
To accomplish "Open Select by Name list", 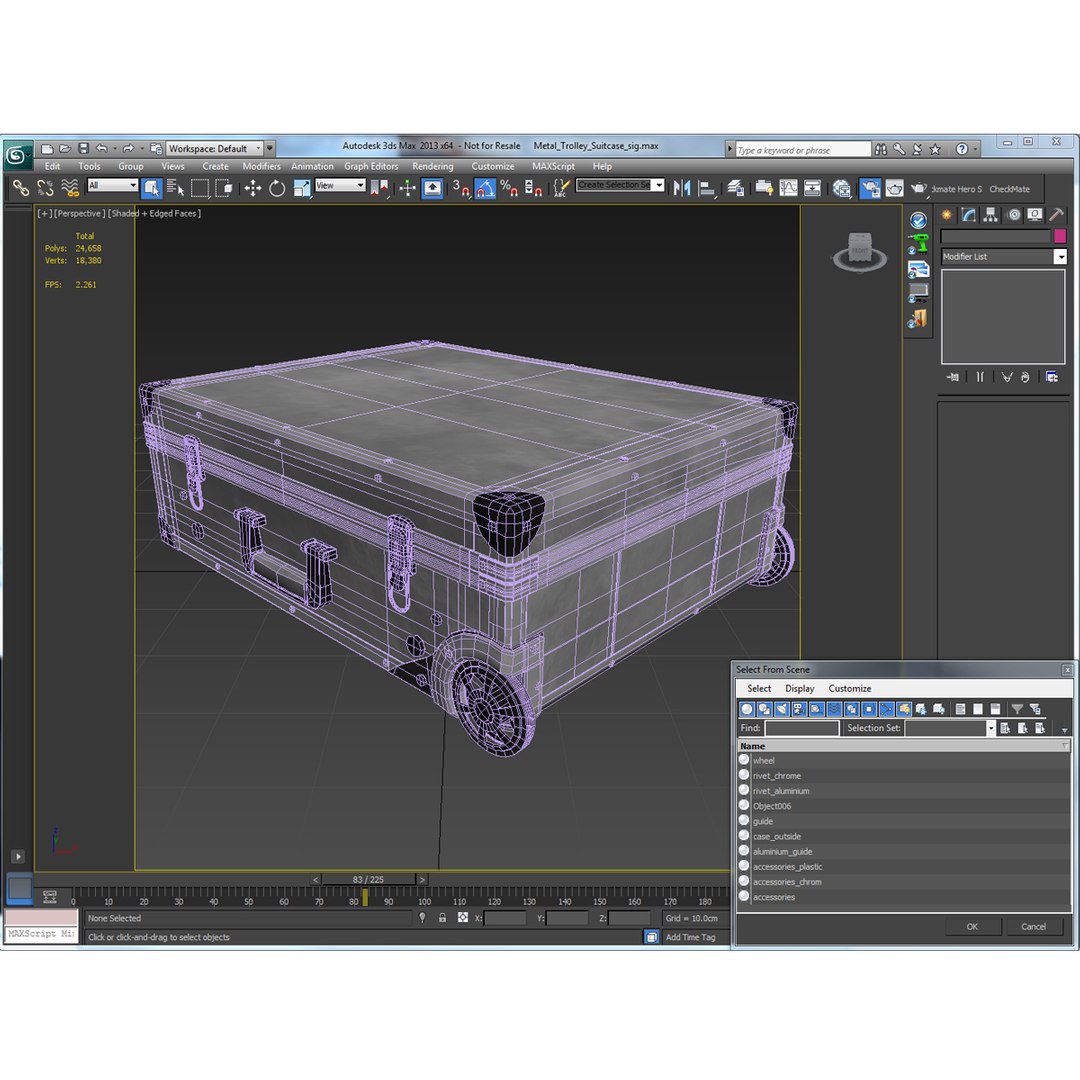I will (x=175, y=187).
